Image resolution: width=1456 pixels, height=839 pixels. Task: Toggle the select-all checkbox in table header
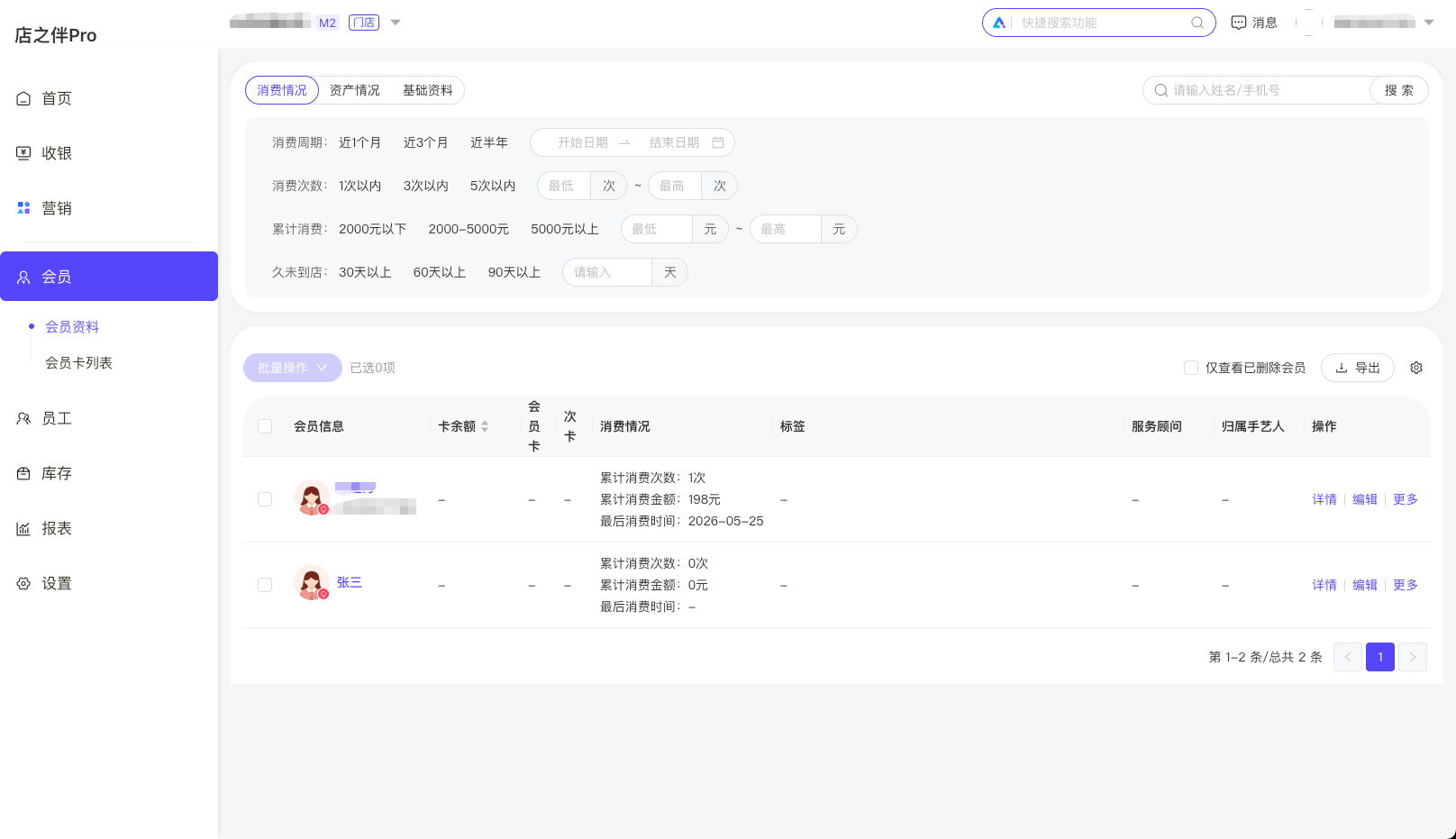tap(265, 426)
